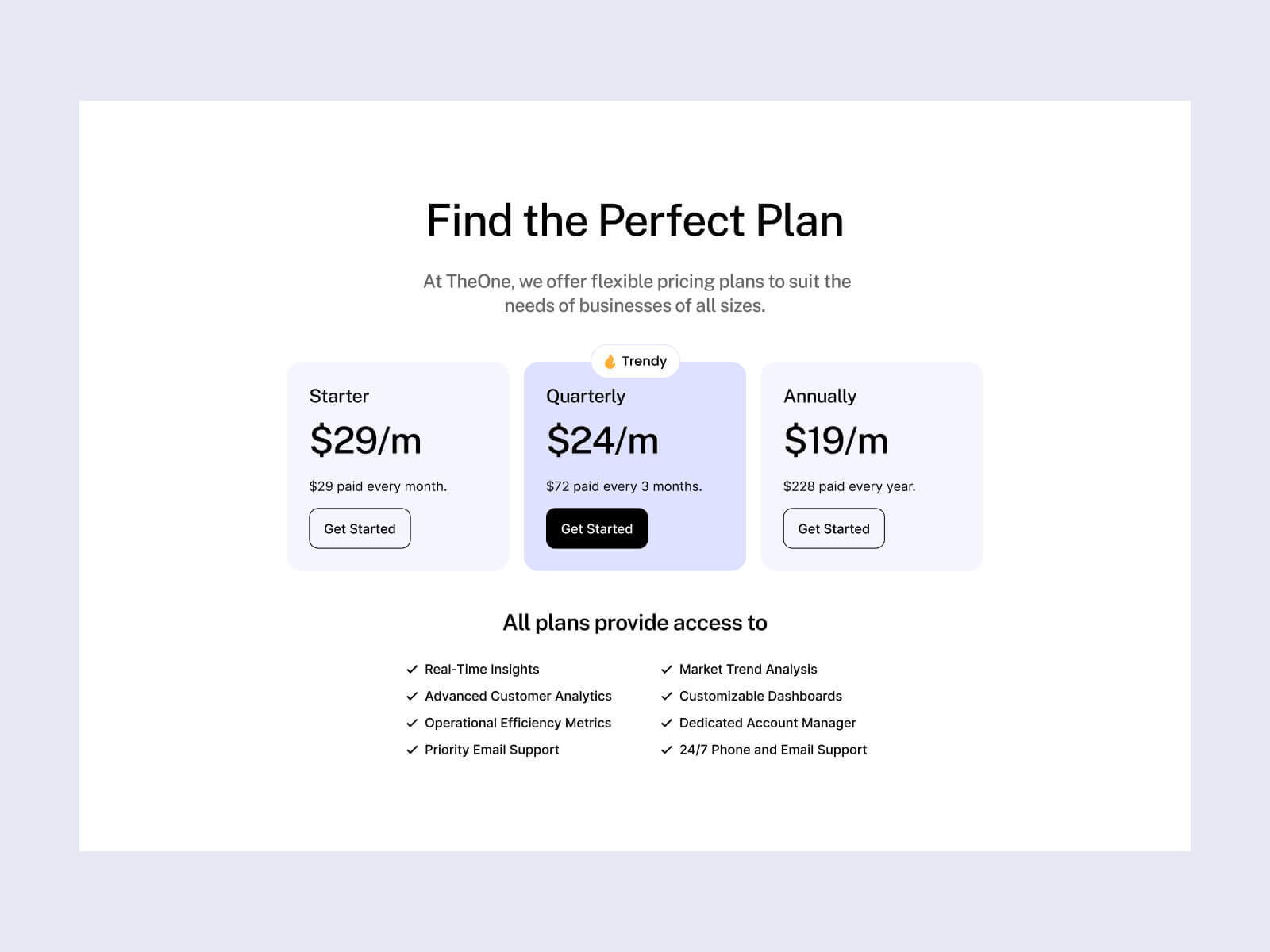The image size is (1270, 952).
Task: Click checkmark icon beside Advanced Customer Analytics
Action: [412, 697]
